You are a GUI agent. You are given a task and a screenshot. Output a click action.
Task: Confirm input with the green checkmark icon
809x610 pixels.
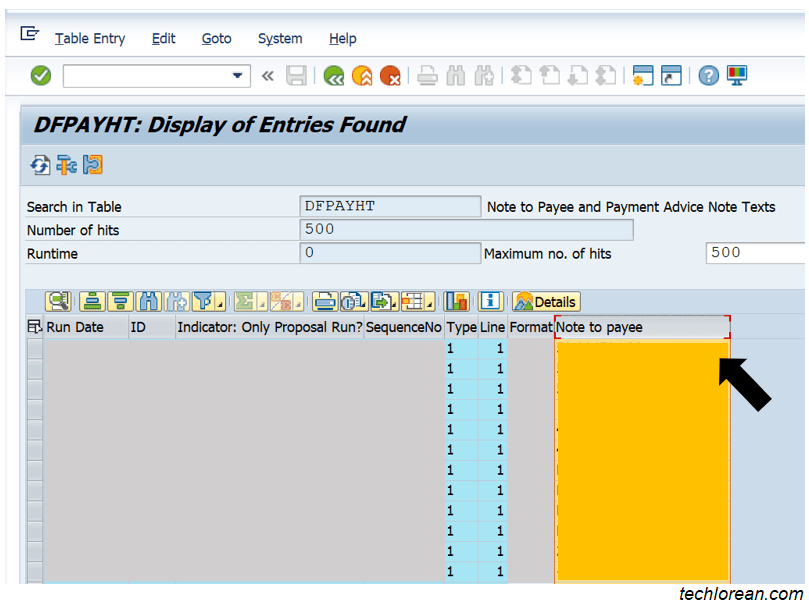click(40, 75)
